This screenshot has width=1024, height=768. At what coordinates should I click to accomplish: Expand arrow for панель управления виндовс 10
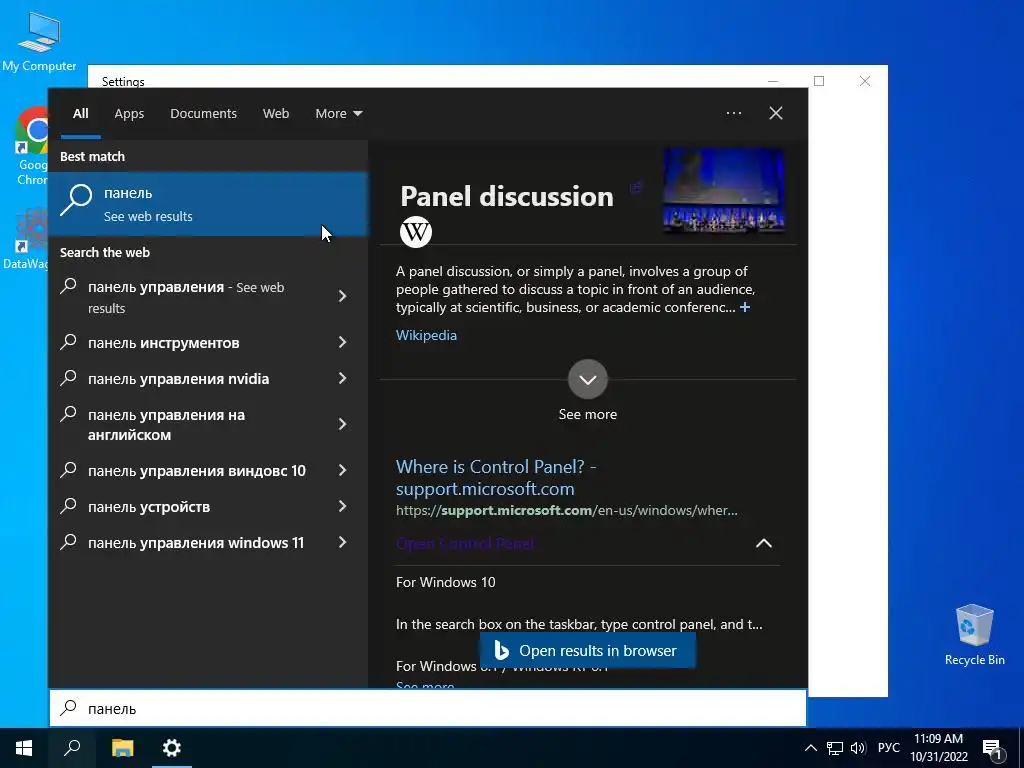342,470
